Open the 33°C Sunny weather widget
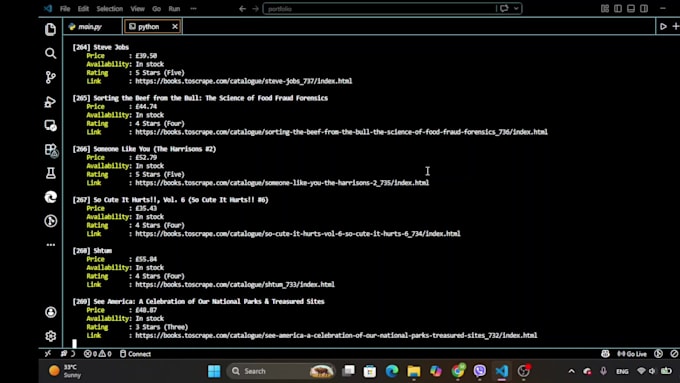Viewport: 680px width, 383px height. [65, 371]
